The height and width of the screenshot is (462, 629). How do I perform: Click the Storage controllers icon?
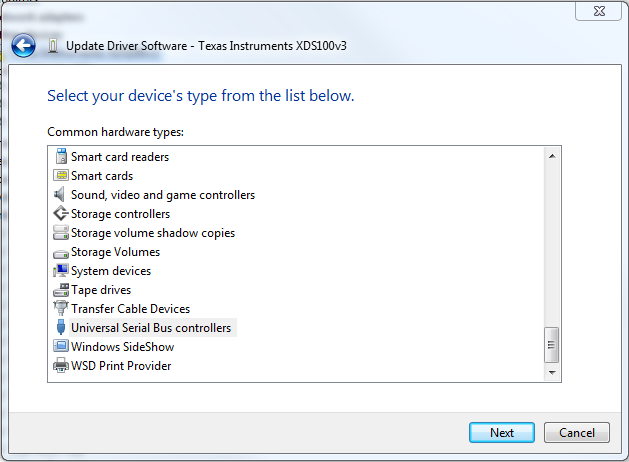(61, 213)
